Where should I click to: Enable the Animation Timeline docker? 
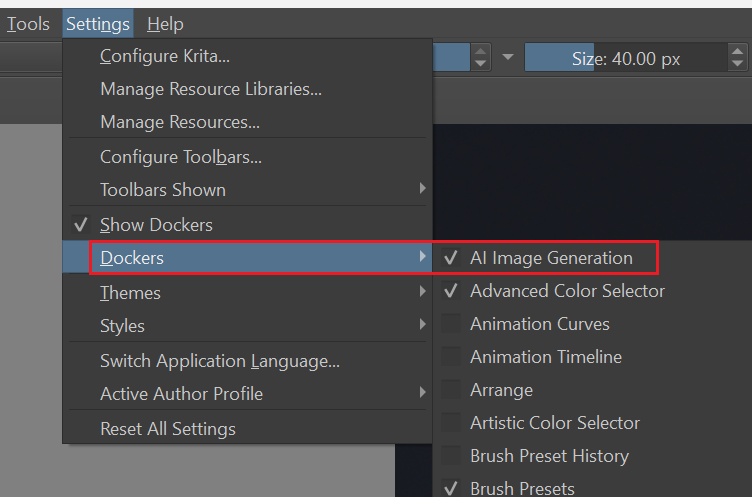pyautogui.click(x=531, y=357)
